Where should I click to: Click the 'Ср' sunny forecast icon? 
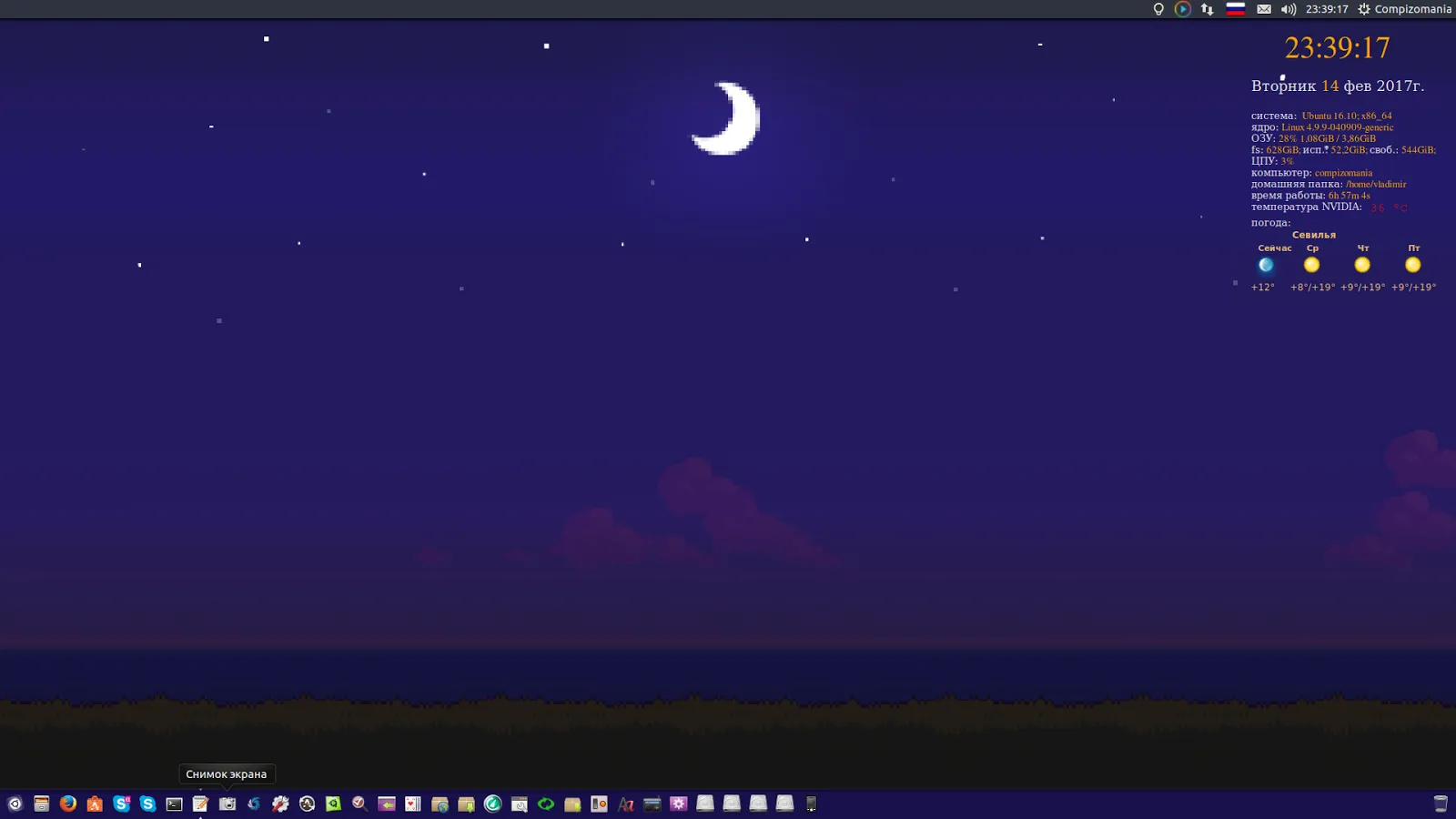[1311, 265]
